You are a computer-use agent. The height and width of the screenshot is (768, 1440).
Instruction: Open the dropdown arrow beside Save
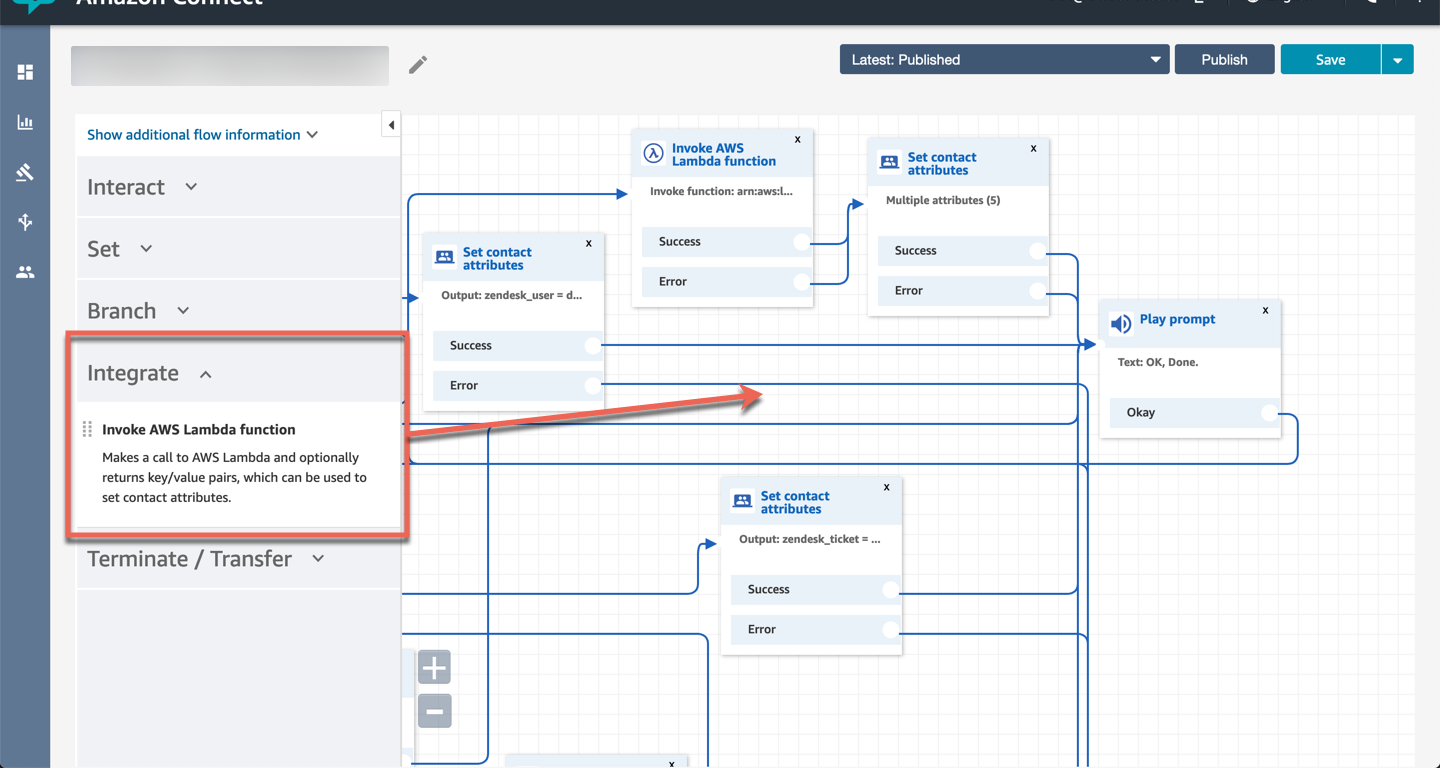1397,60
